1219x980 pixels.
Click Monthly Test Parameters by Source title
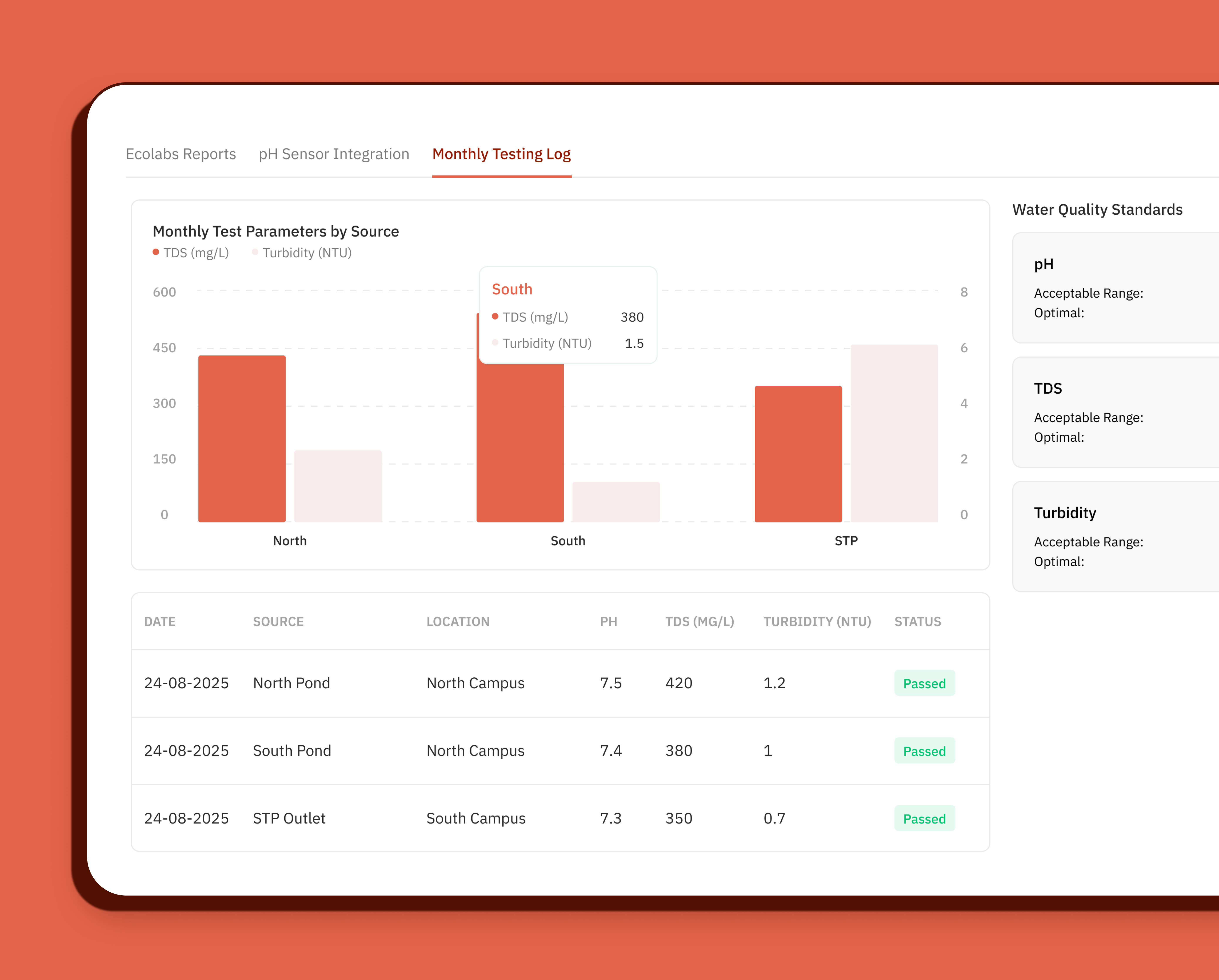pos(276,231)
